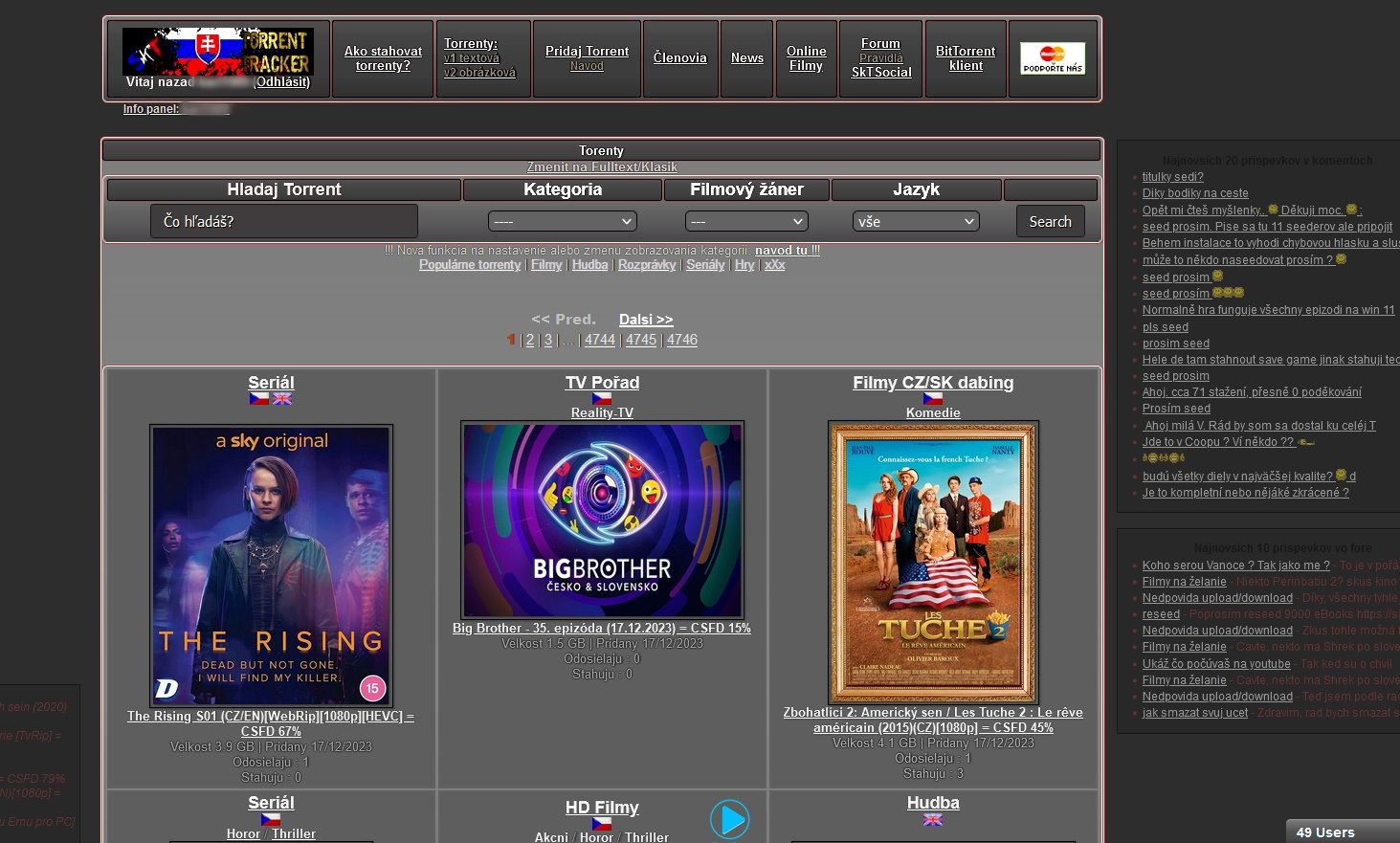
Task: Go to page 3
Action: click(548, 340)
